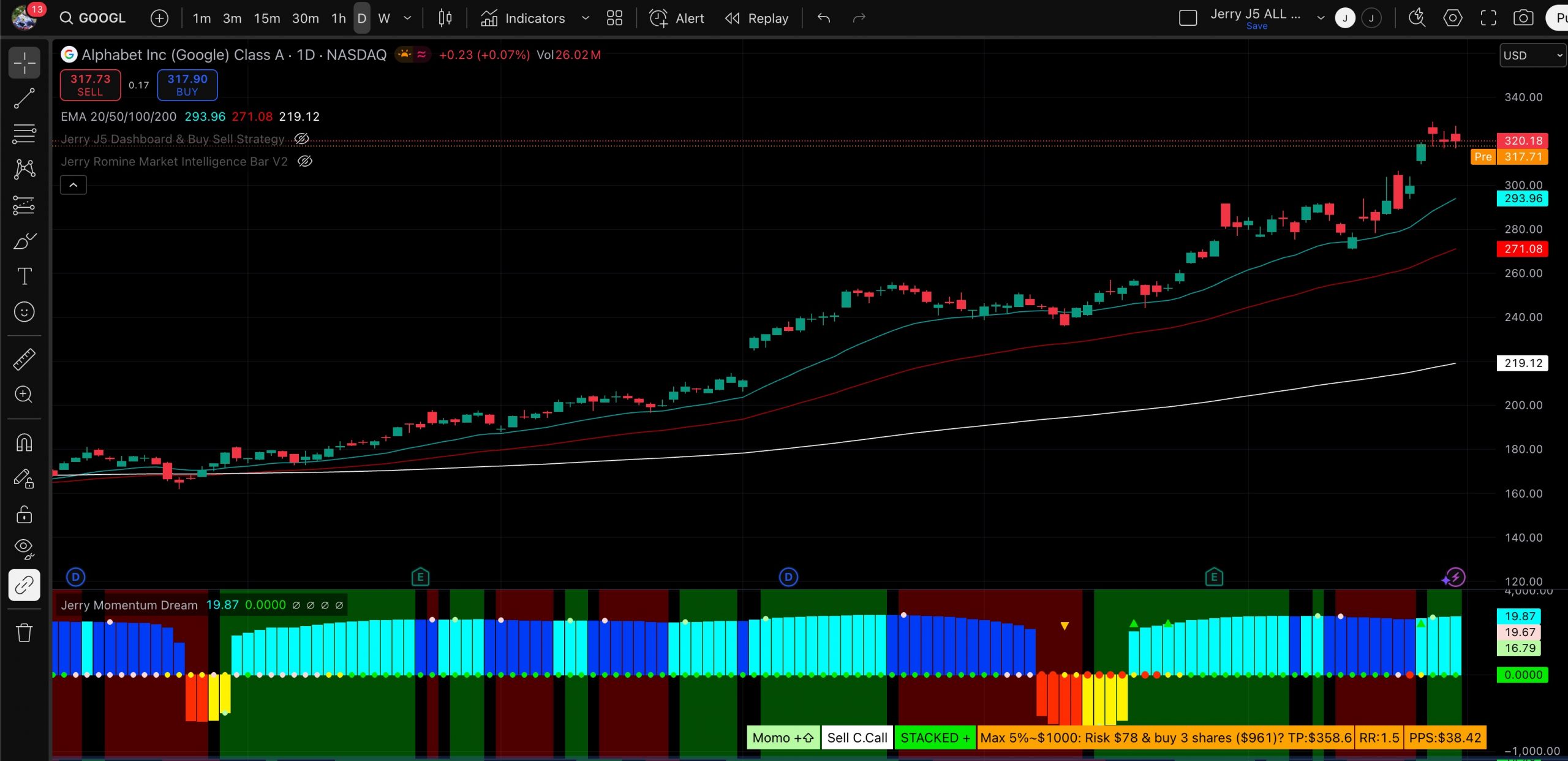Click the 317.73 SELL button
The height and width of the screenshot is (761, 1568).
(x=90, y=85)
